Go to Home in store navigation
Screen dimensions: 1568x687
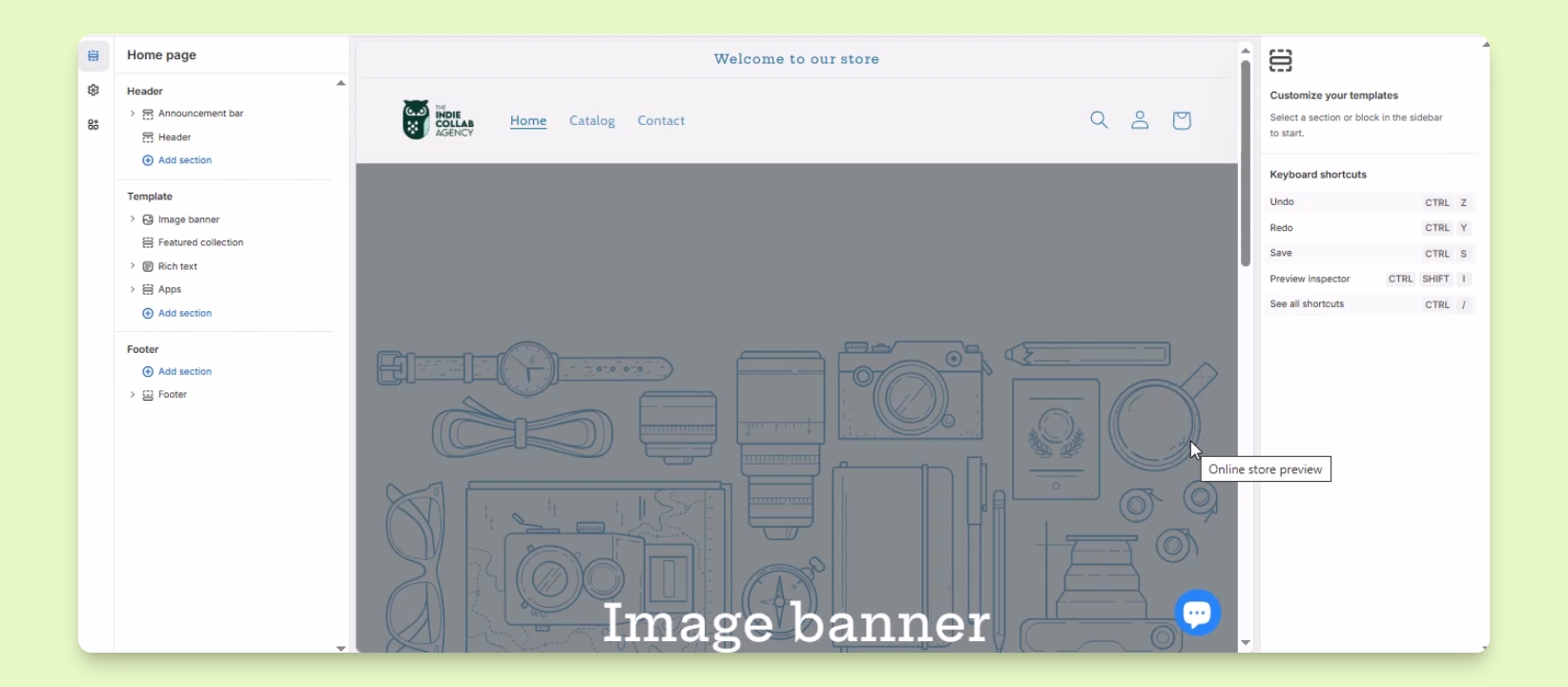528,121
